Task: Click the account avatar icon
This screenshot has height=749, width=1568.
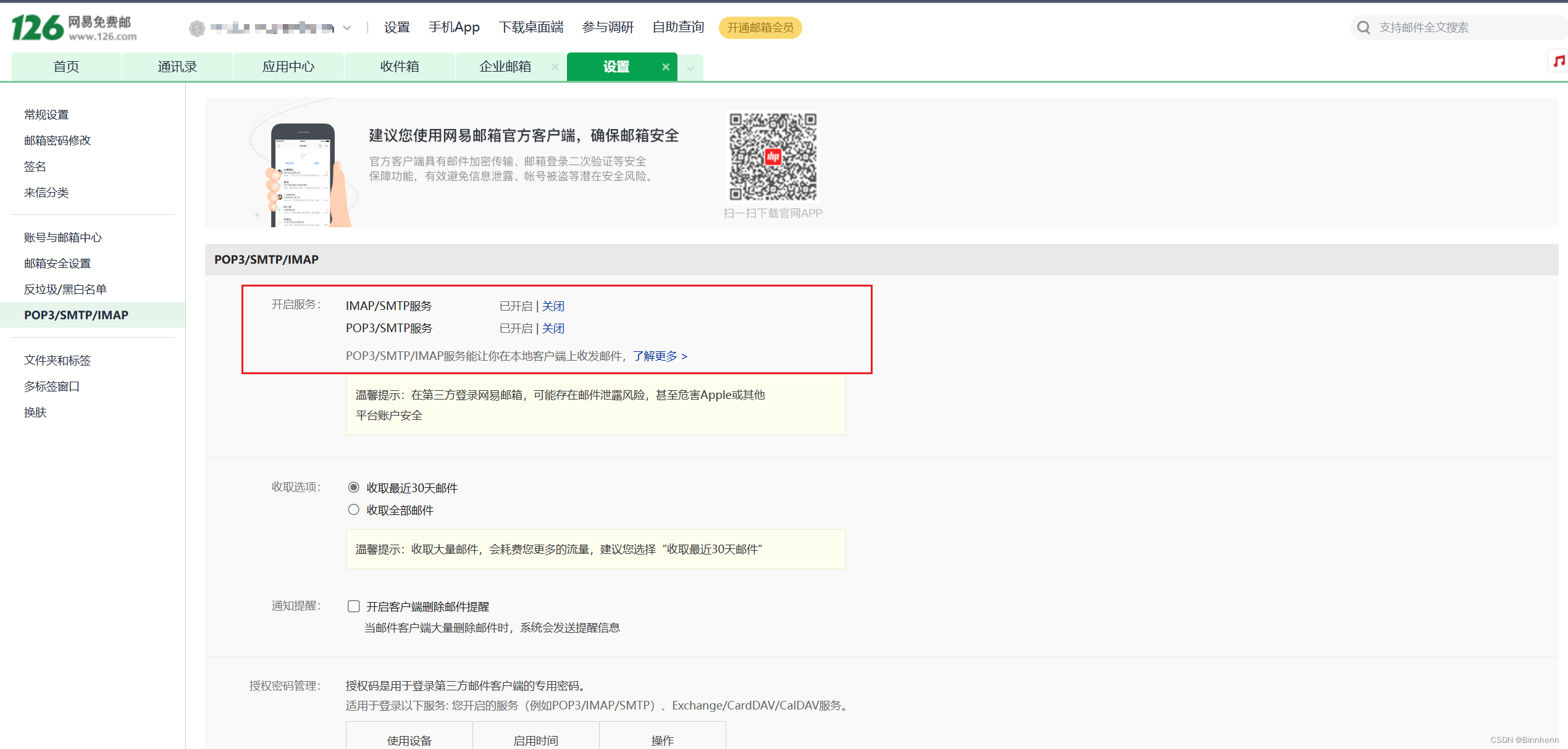Action: pyautogui.click(x=196, y=28)
